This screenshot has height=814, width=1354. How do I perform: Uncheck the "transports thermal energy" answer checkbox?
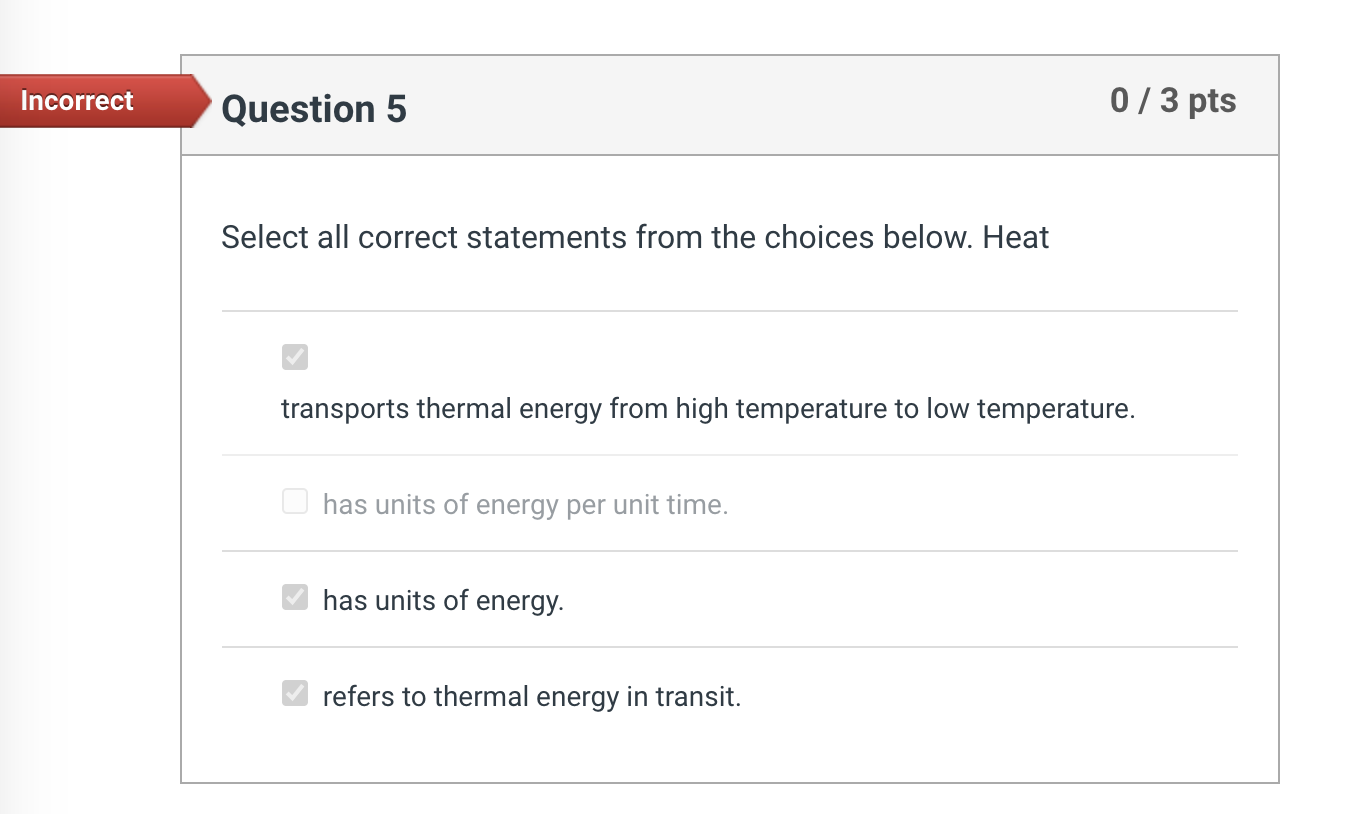pos(294,356)
